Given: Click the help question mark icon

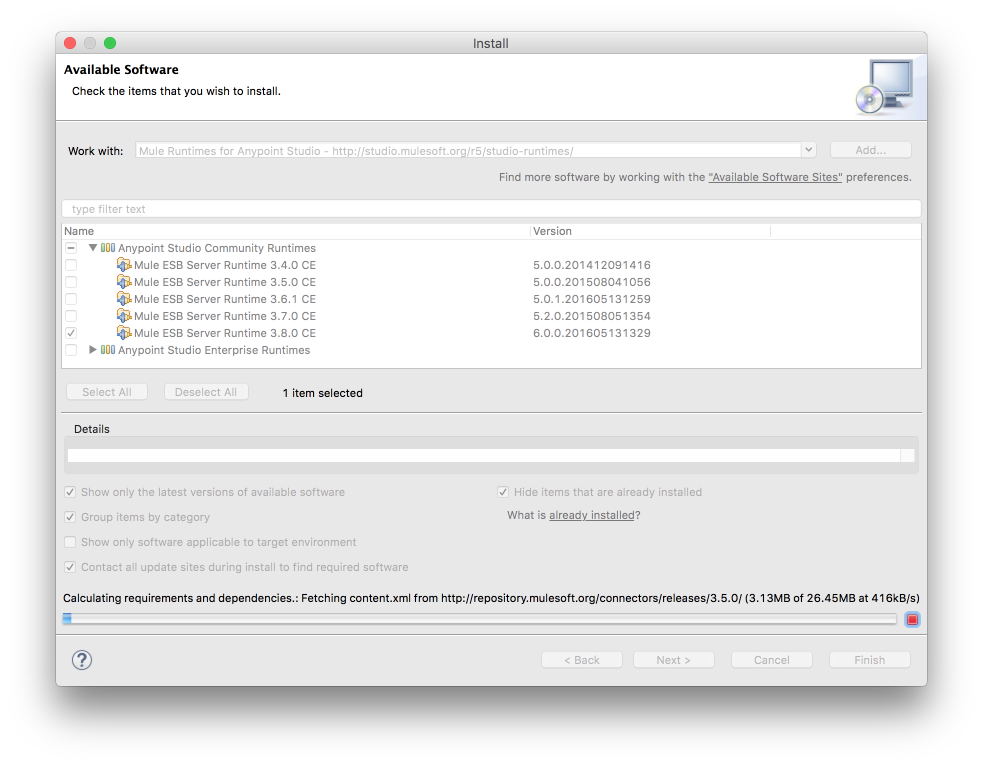Looking at the screenshot, I should [81, 659].
